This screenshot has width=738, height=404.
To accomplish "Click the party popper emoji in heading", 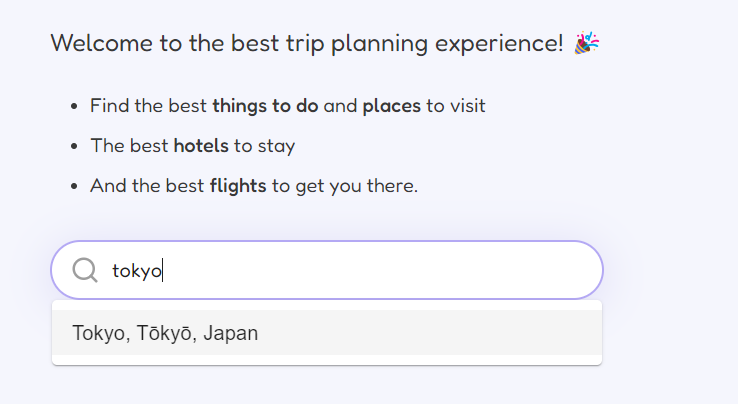I will tap(586, 43).
